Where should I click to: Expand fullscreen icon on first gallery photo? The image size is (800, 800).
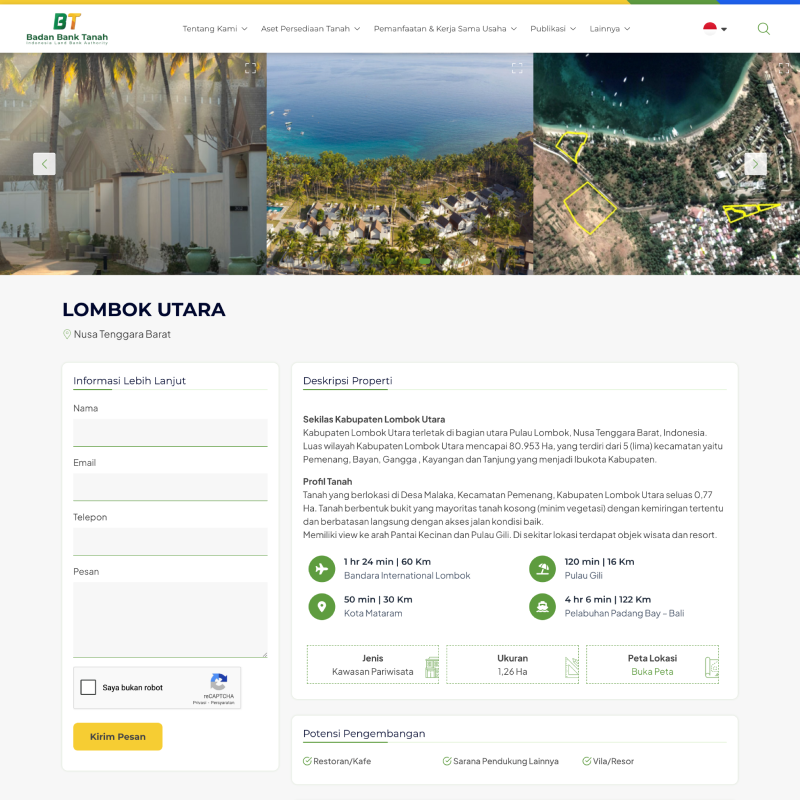(251, 68)
